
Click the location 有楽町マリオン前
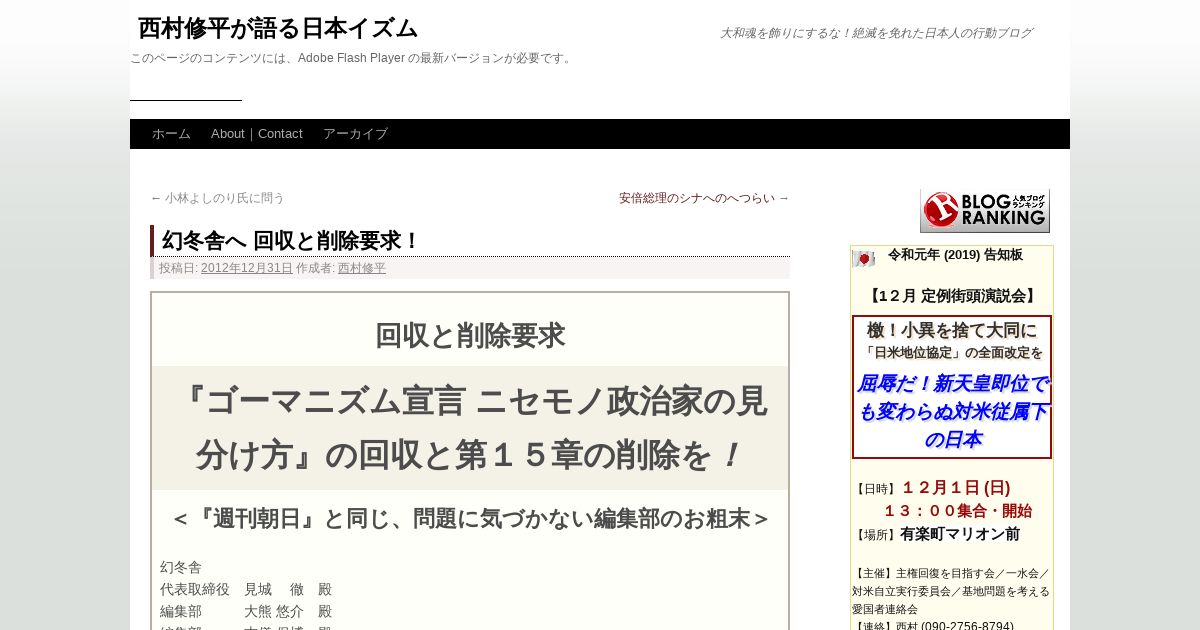960,534
